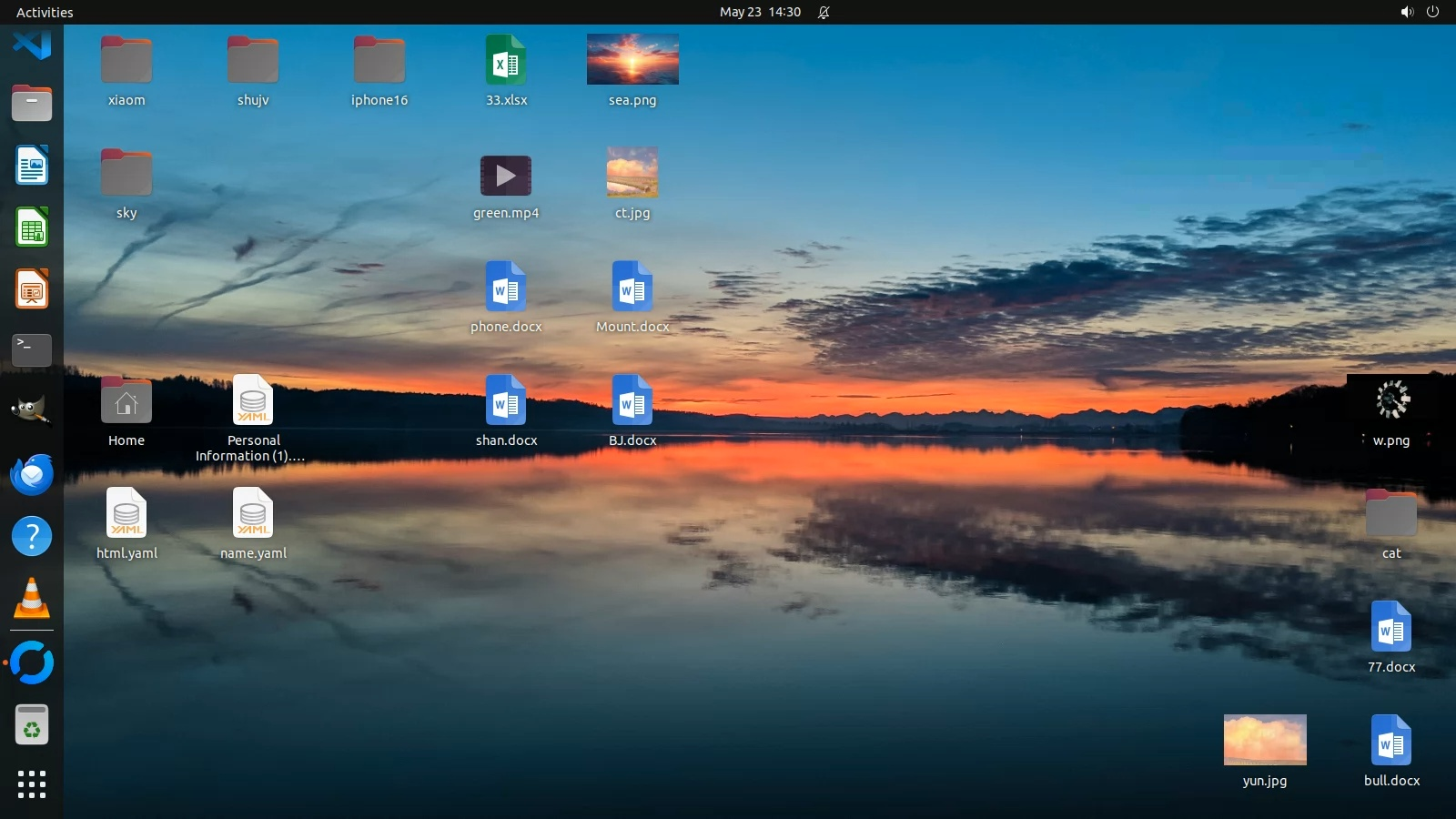
Task: Open LibreOffice Writer from the dock
Action: click(x=32, y=166)
